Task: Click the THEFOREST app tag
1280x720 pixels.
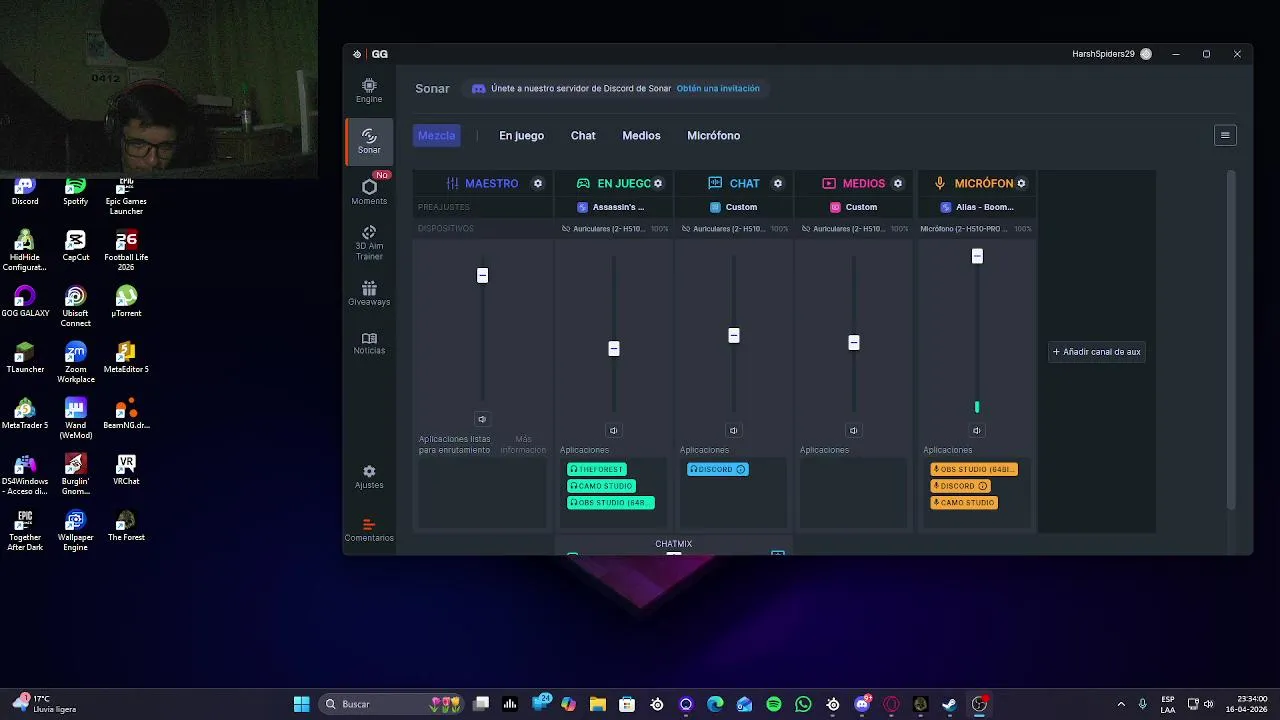Action: coord(596,469)
